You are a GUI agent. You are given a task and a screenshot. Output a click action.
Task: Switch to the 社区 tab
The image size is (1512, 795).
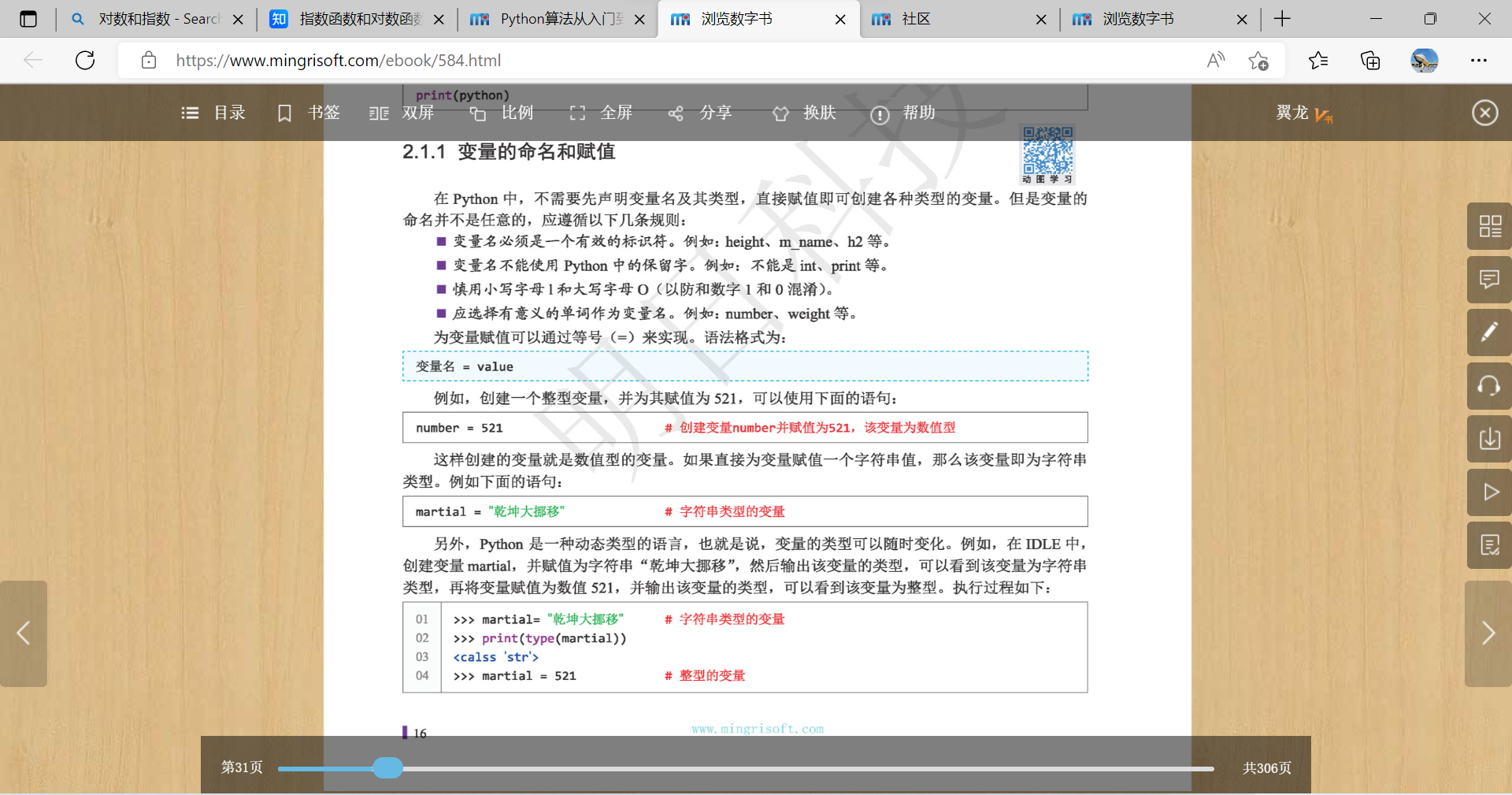click(x=960, y=19)
